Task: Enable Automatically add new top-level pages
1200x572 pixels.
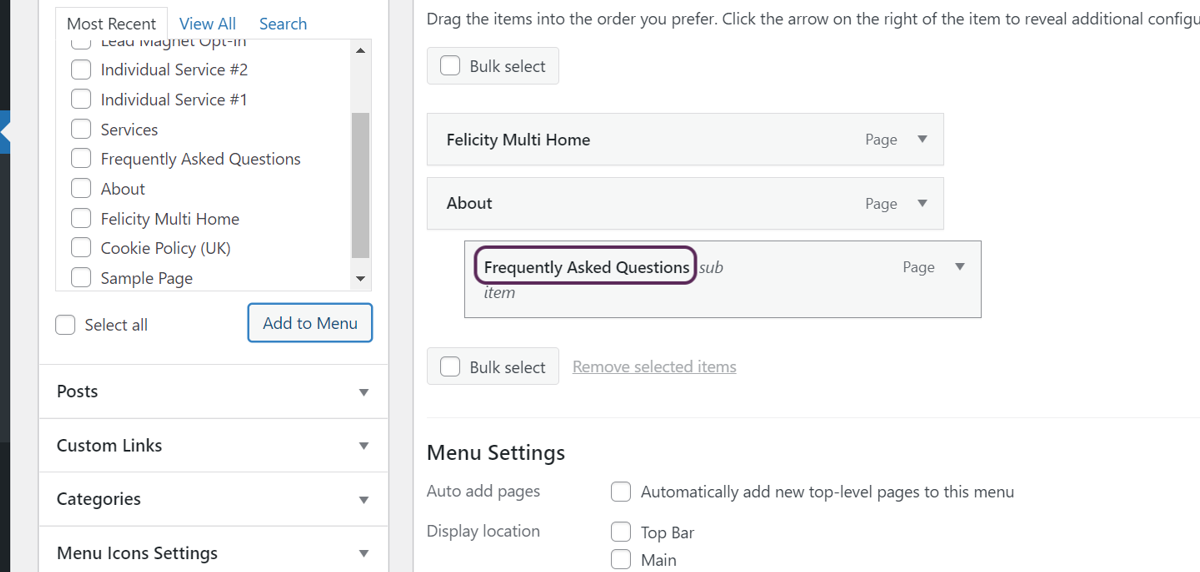Action: click(621, 492)
